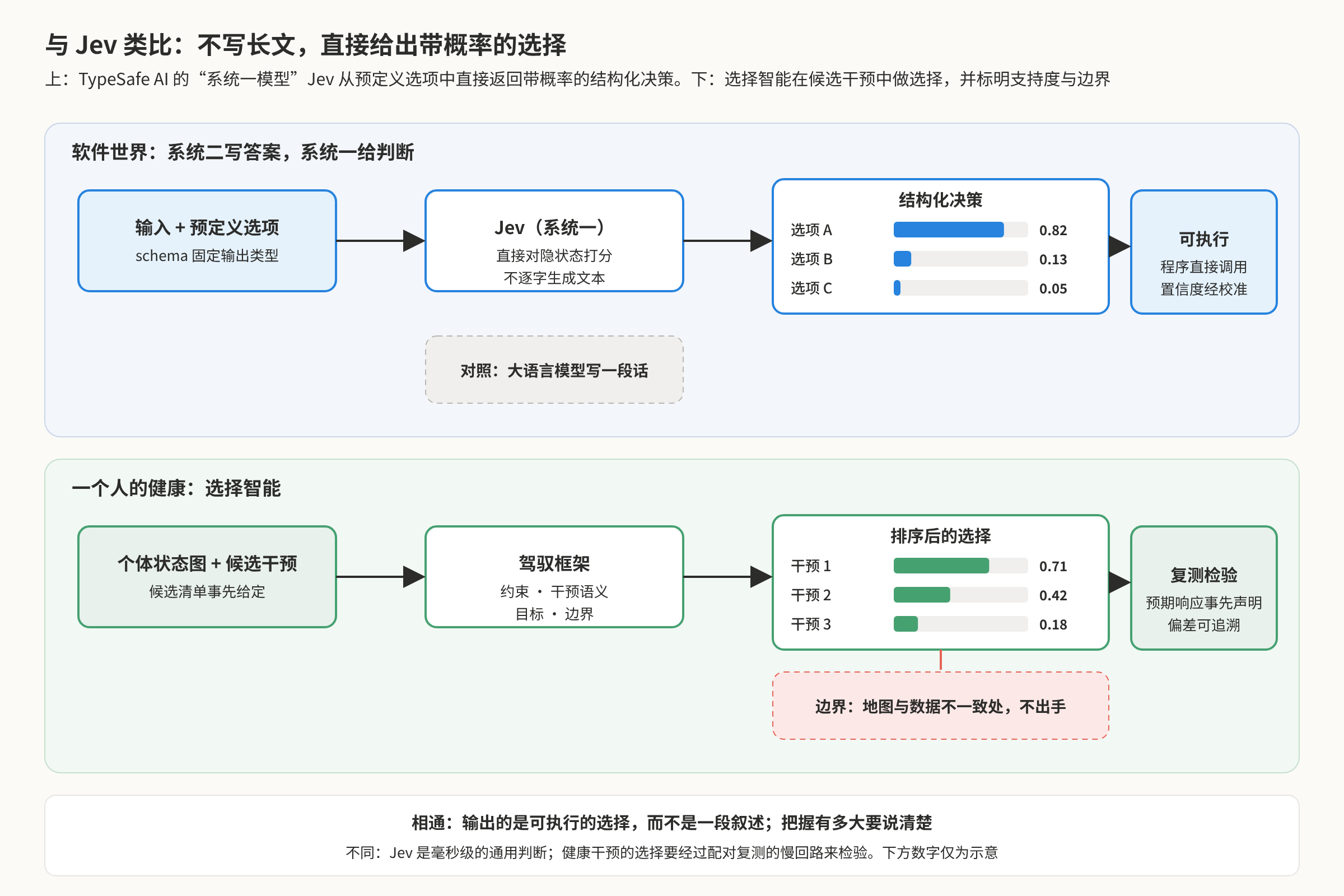Click the text 直接对隐状态打分

554,255
